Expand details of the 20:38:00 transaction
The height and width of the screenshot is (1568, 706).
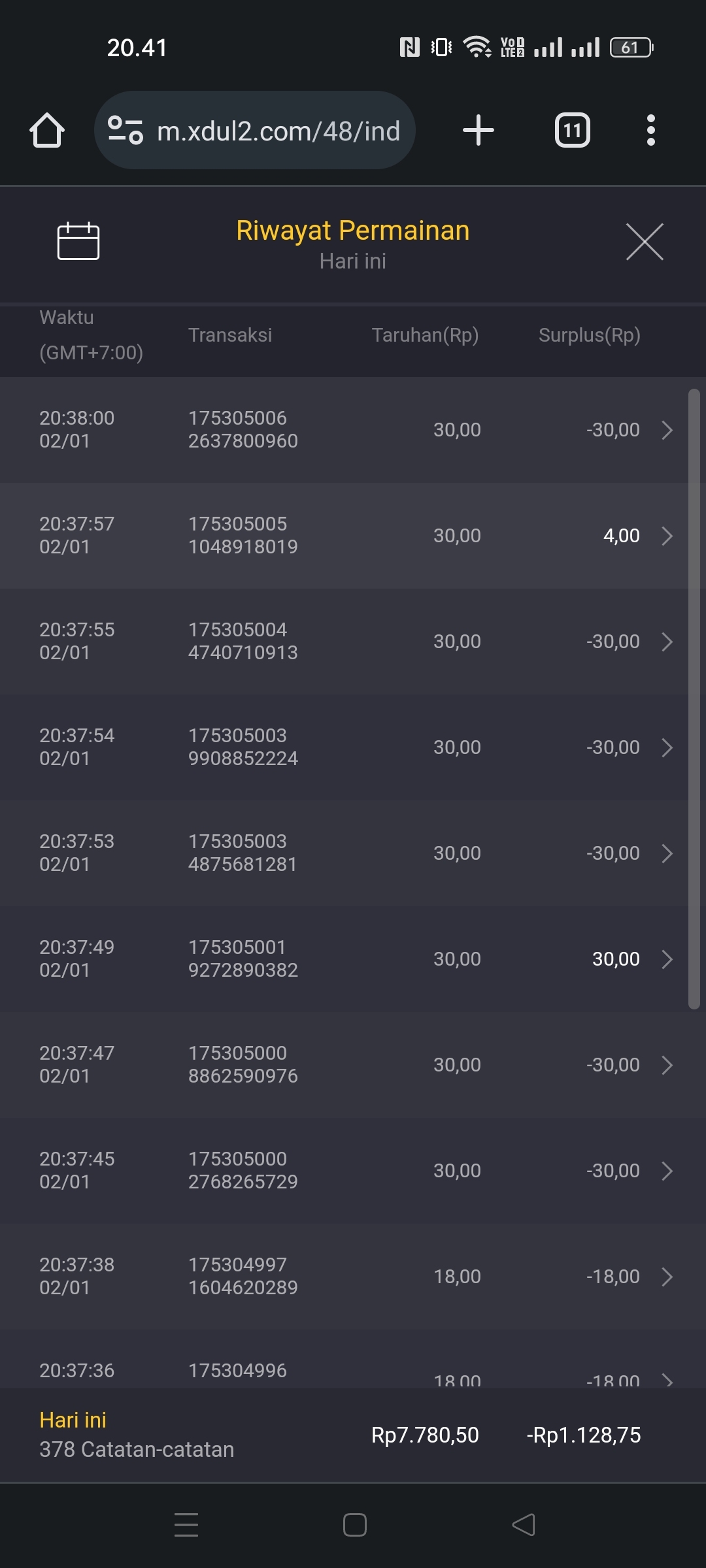[667, 430]
